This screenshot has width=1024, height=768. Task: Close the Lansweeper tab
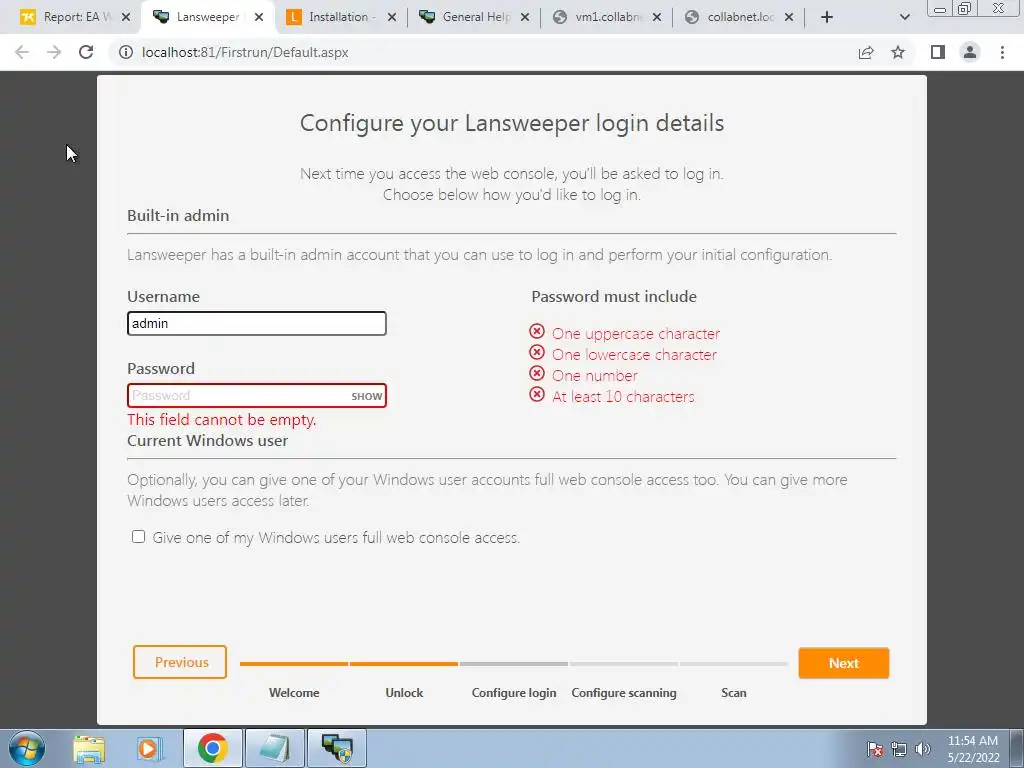(x=259, y=17)
